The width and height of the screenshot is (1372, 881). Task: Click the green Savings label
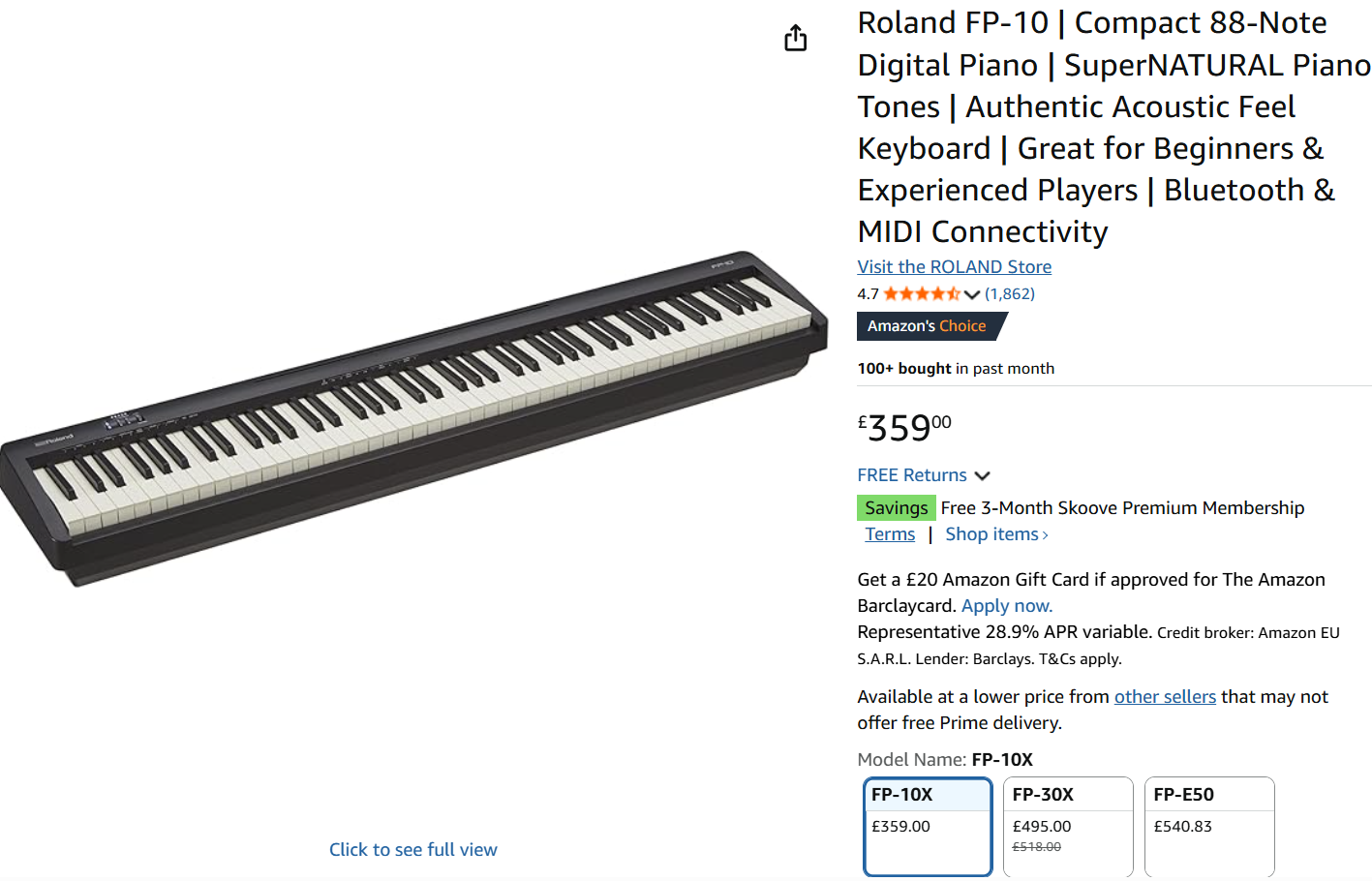896,508
